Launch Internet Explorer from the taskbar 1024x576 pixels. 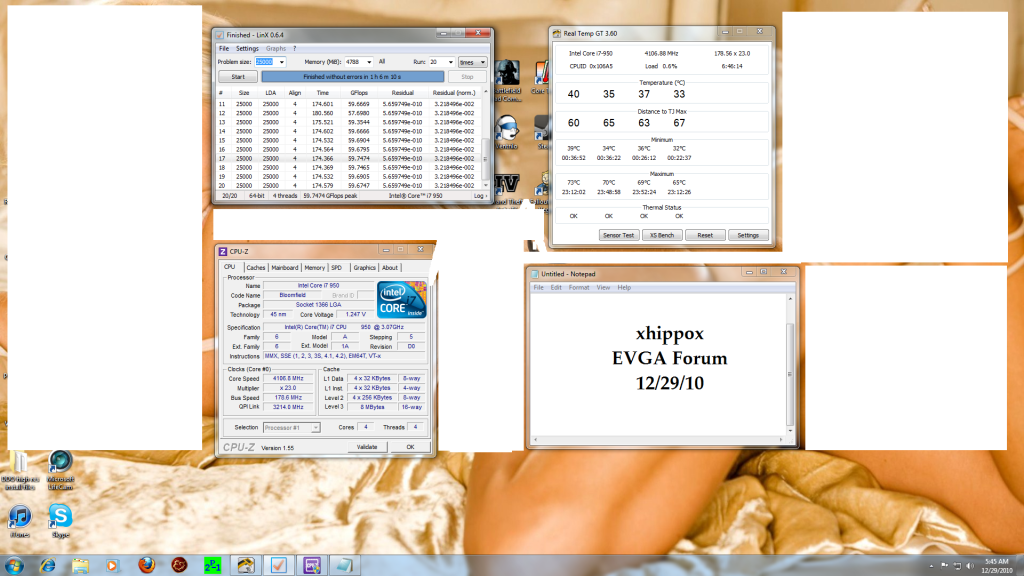point(47,565)
